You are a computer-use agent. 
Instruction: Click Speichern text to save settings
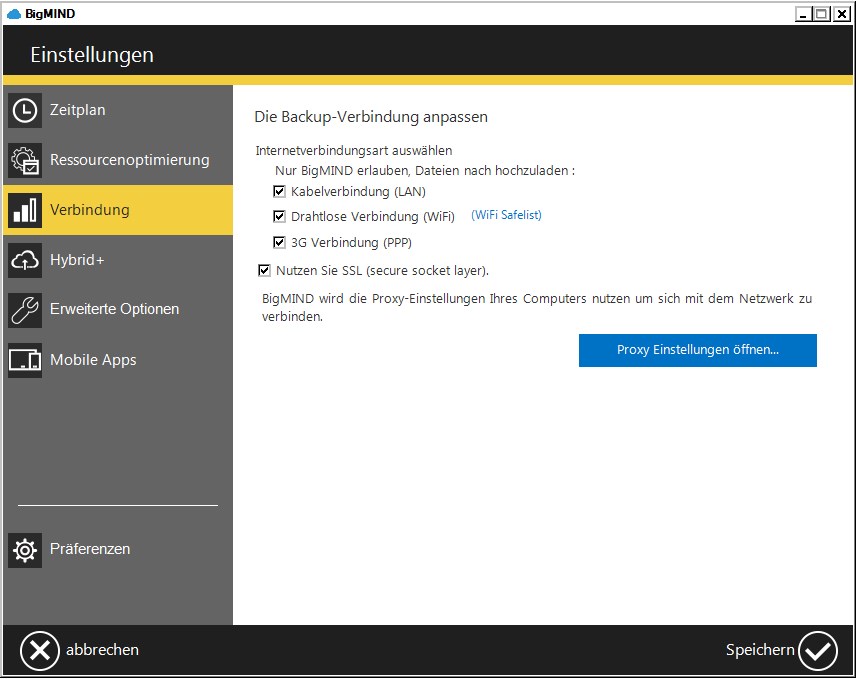coord(760,650)
